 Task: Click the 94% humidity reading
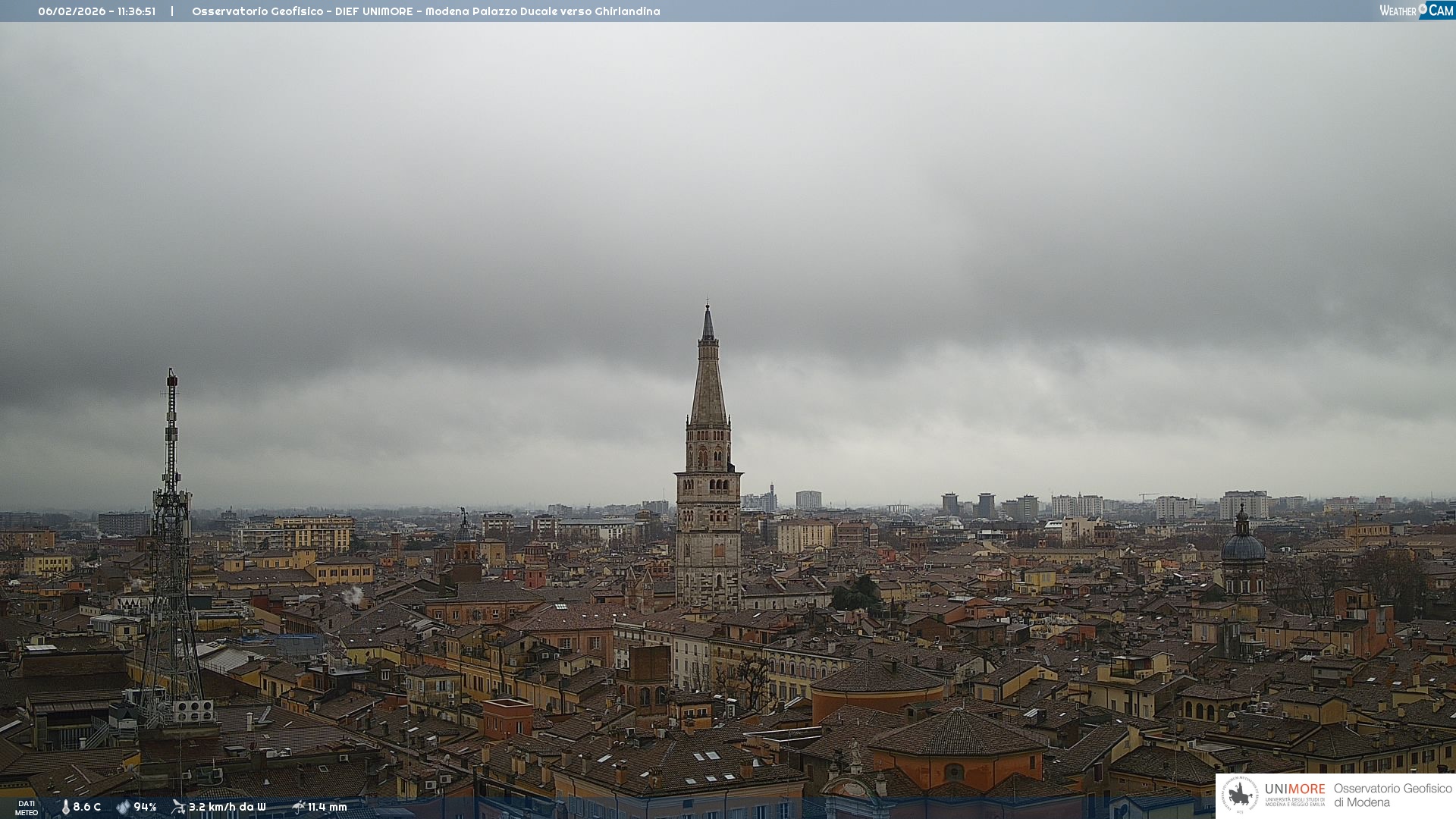click(145, 807)
